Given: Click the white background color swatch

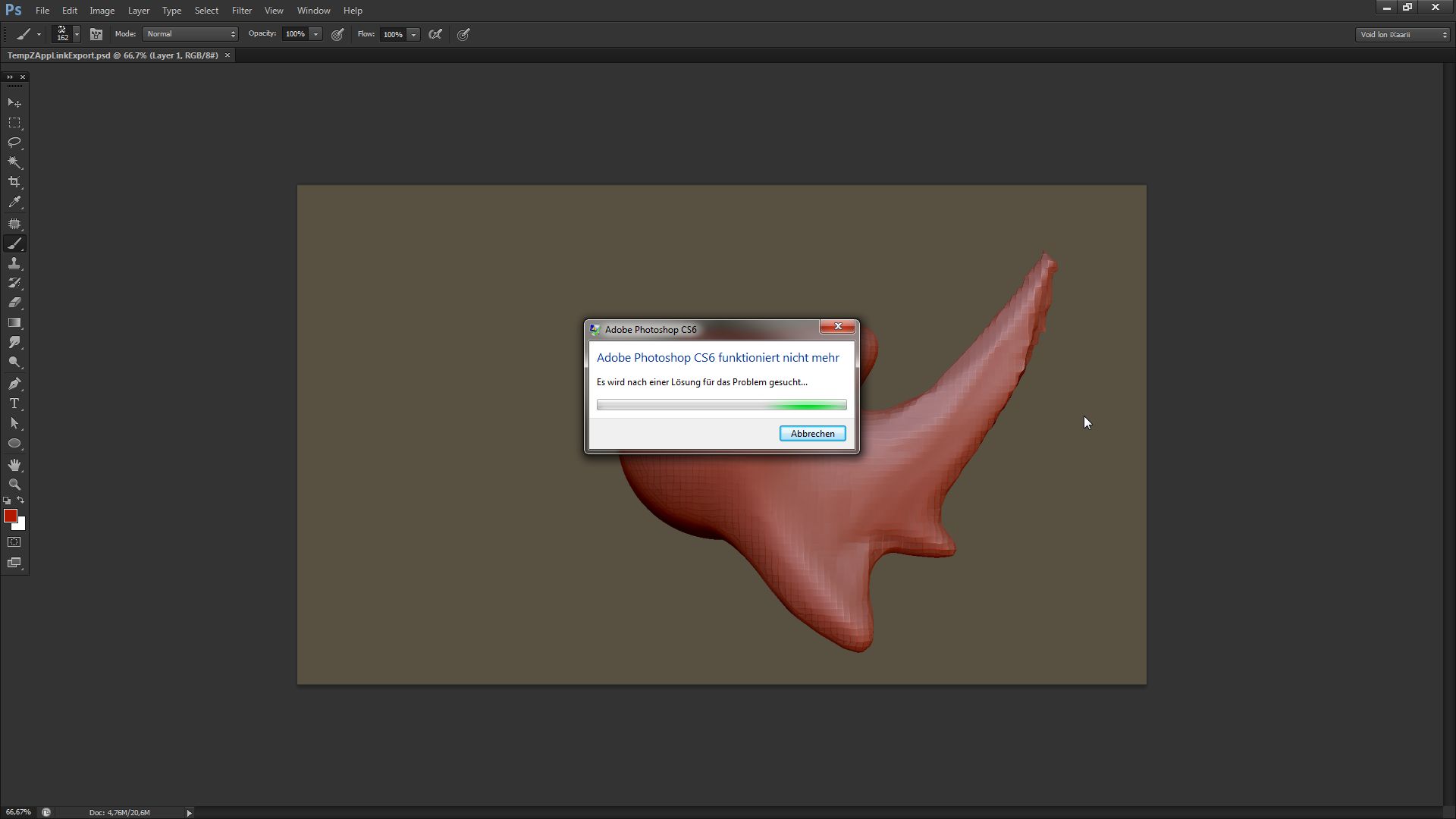Looking at the screenshot, I should click(21, 526).
